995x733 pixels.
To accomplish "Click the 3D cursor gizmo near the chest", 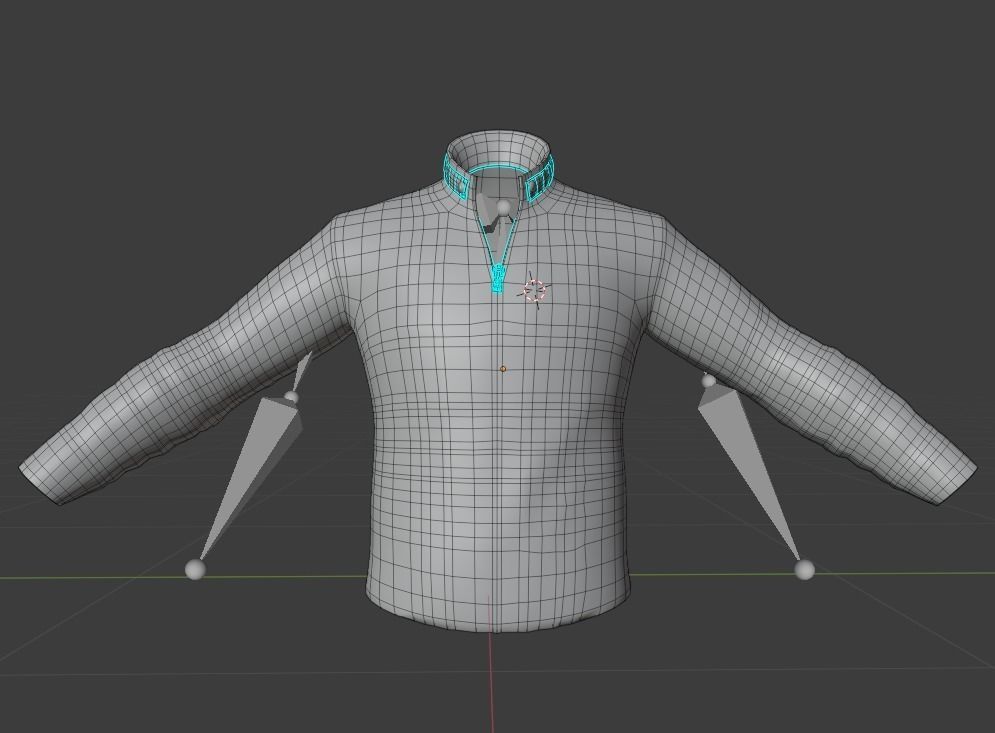I will click(x=533, y=290).
